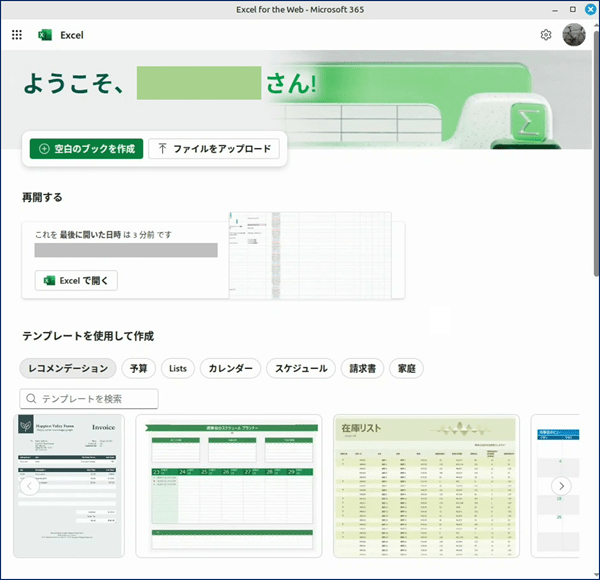The width and height of the screenshot is (600, 580).
Task: Open the weekly schedule planner template
Action: (x=229, y=486)
